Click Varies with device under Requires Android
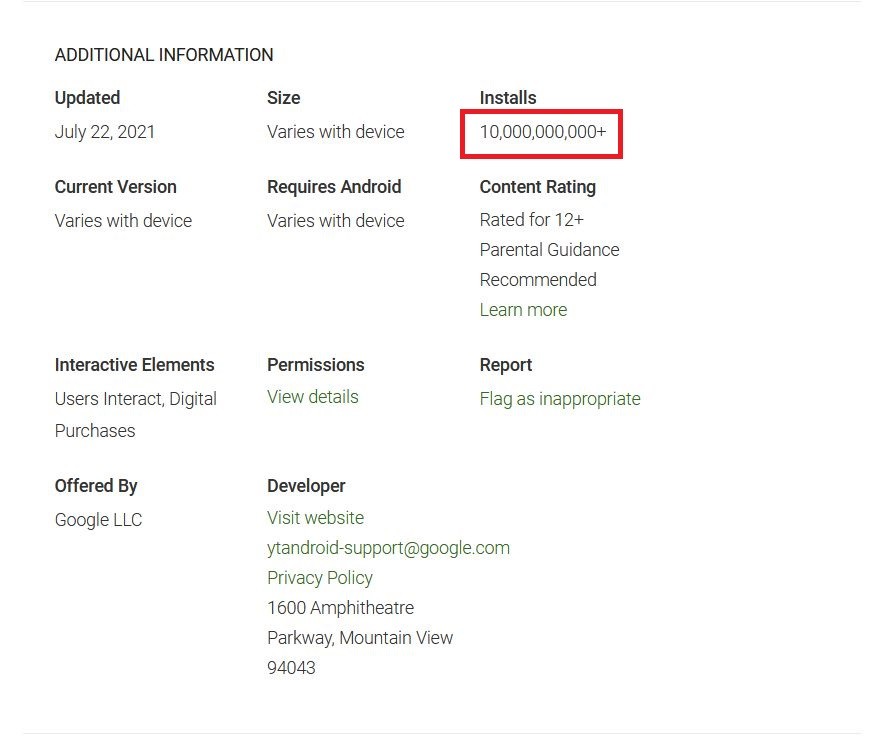Screen dimensions: 881x741 (x=335, y=221)
